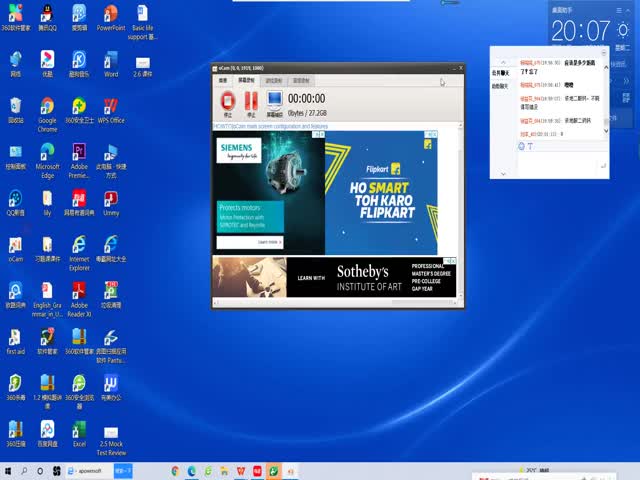Open the oCam desktop shortcut
This screenshot has height=480, width=640.
tap(15, 246)
